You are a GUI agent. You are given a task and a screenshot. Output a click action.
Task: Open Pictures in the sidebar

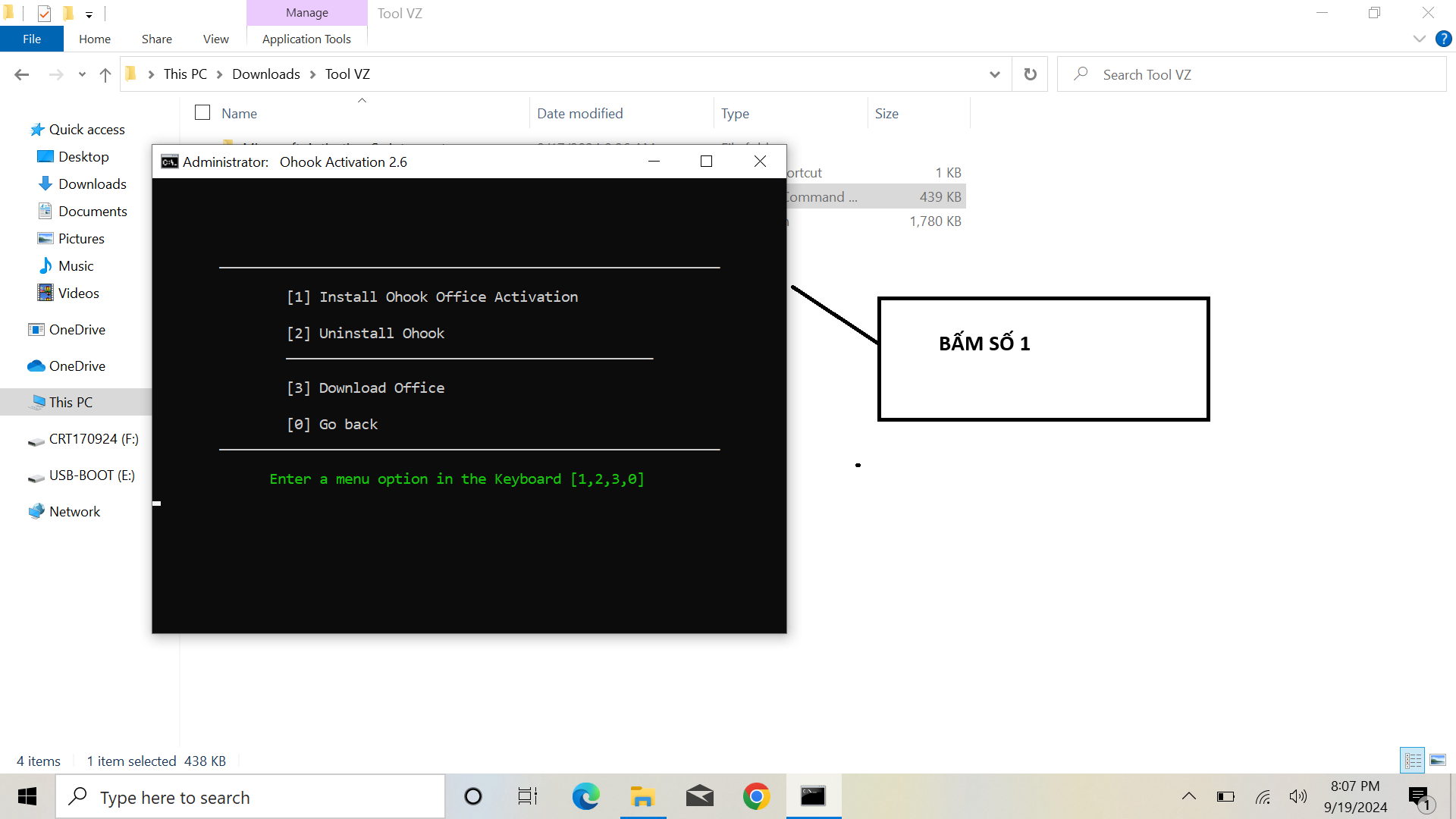(81, 239)
